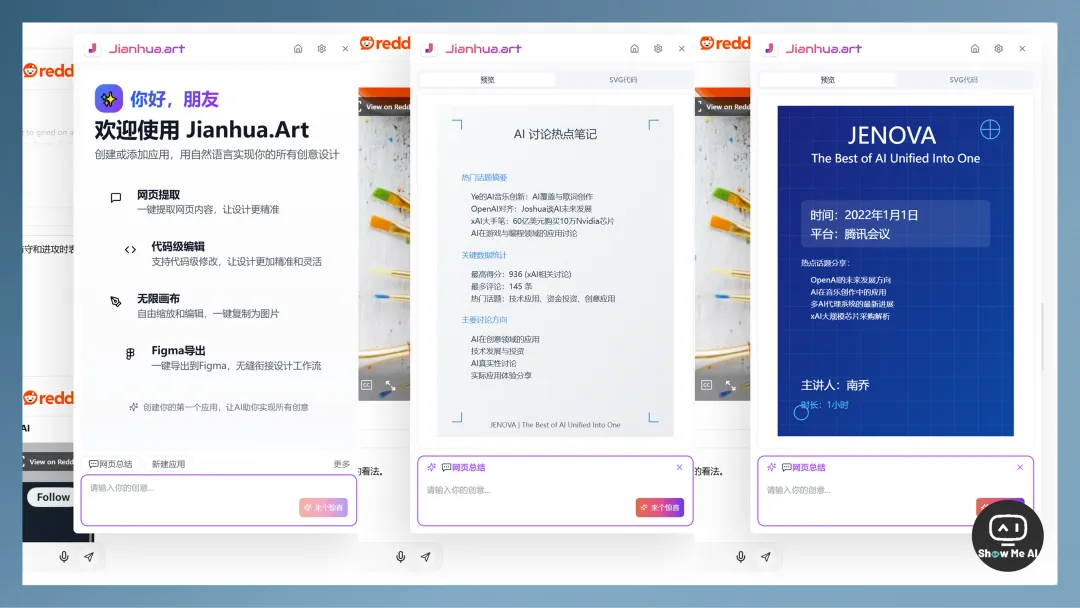The height and width of the screenshot is (608, 1080).
Task: Open home in the welcome Jianhua.art panel
Action: point(298,49)
